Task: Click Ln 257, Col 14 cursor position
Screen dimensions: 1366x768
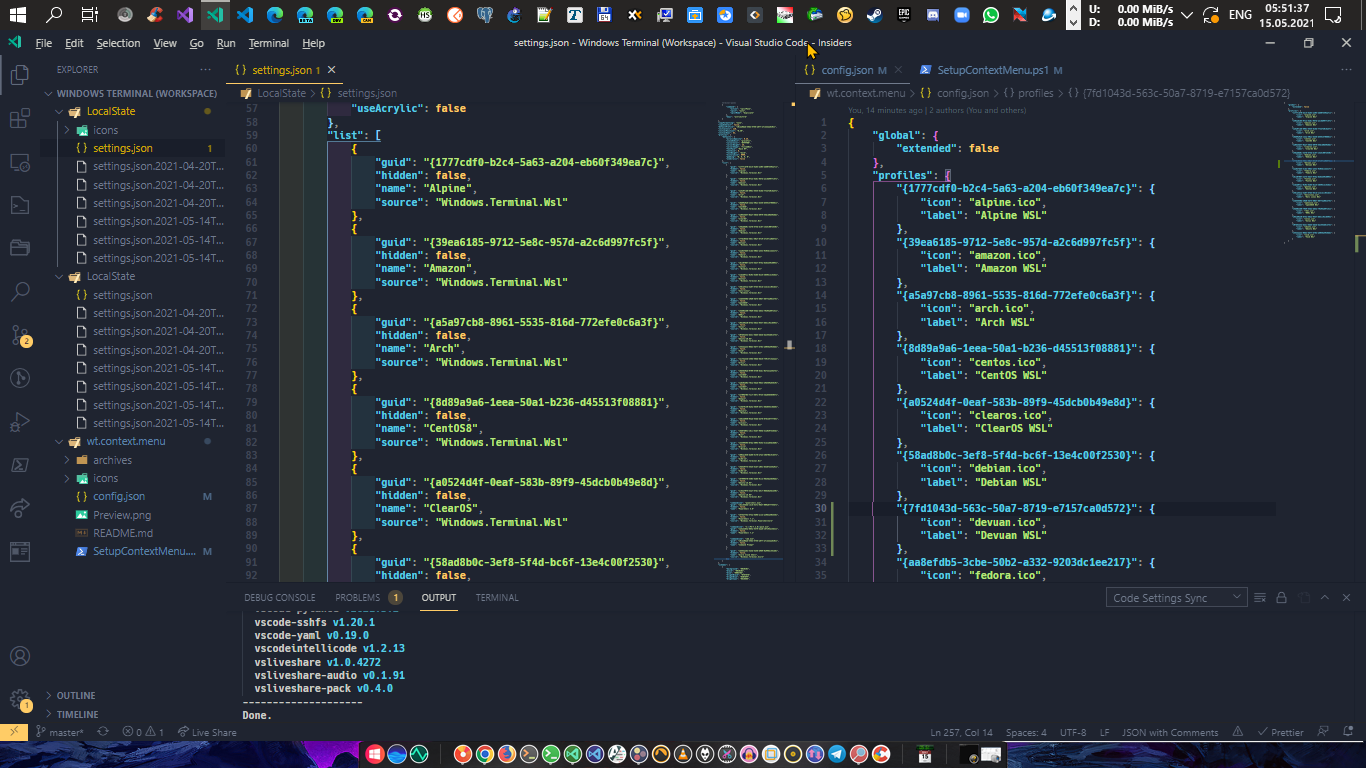Action: coord(961,732)
